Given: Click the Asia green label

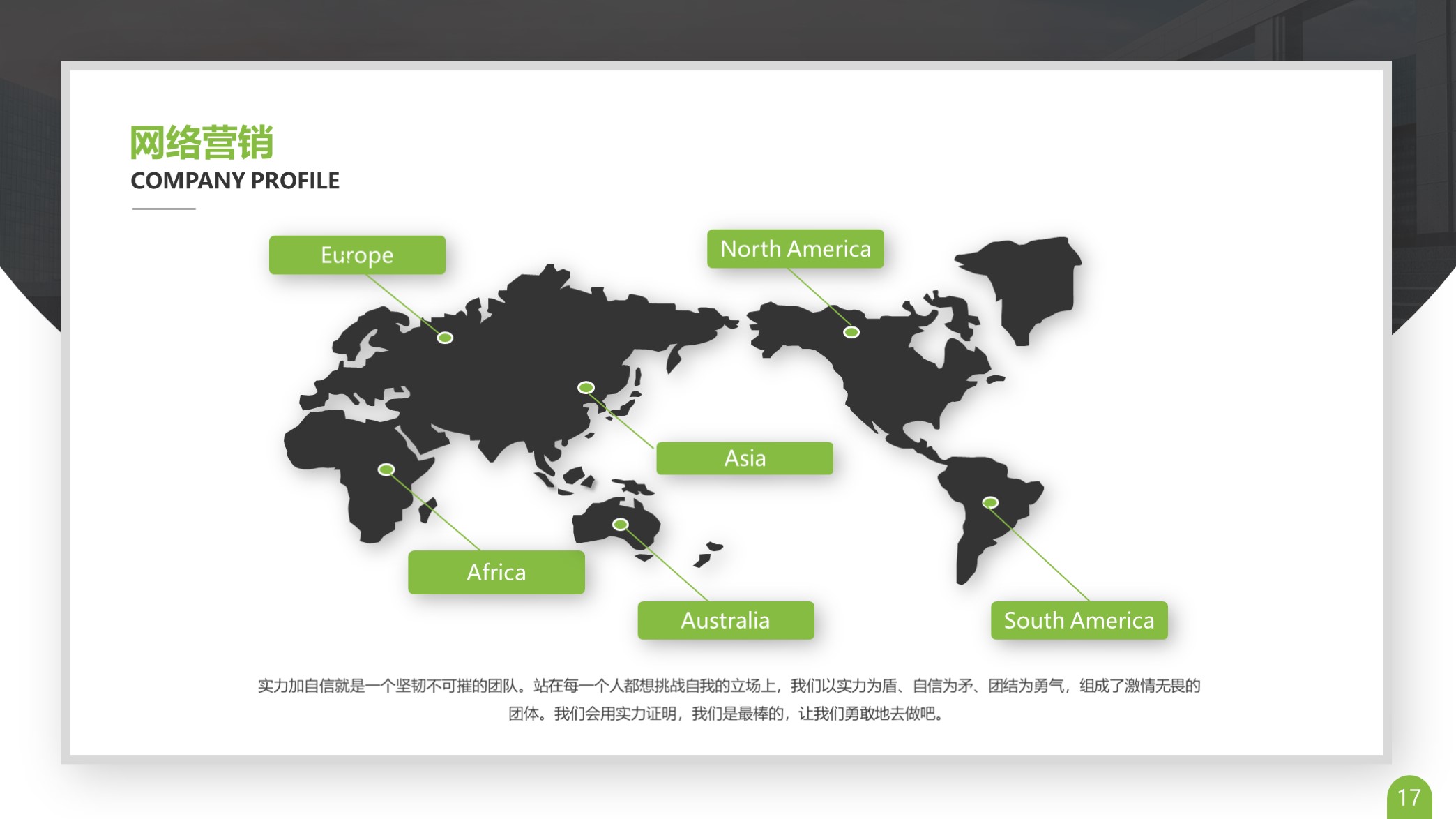Looking at the screenshot, I should 743,458.
